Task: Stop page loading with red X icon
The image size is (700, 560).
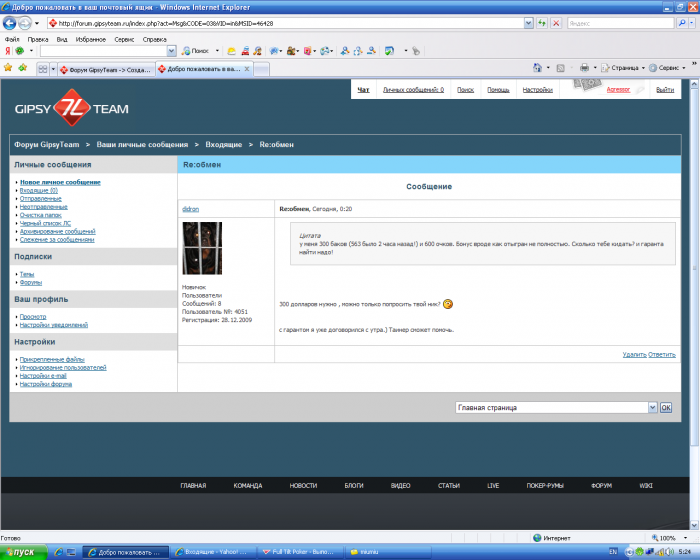Action: (556, 23)
